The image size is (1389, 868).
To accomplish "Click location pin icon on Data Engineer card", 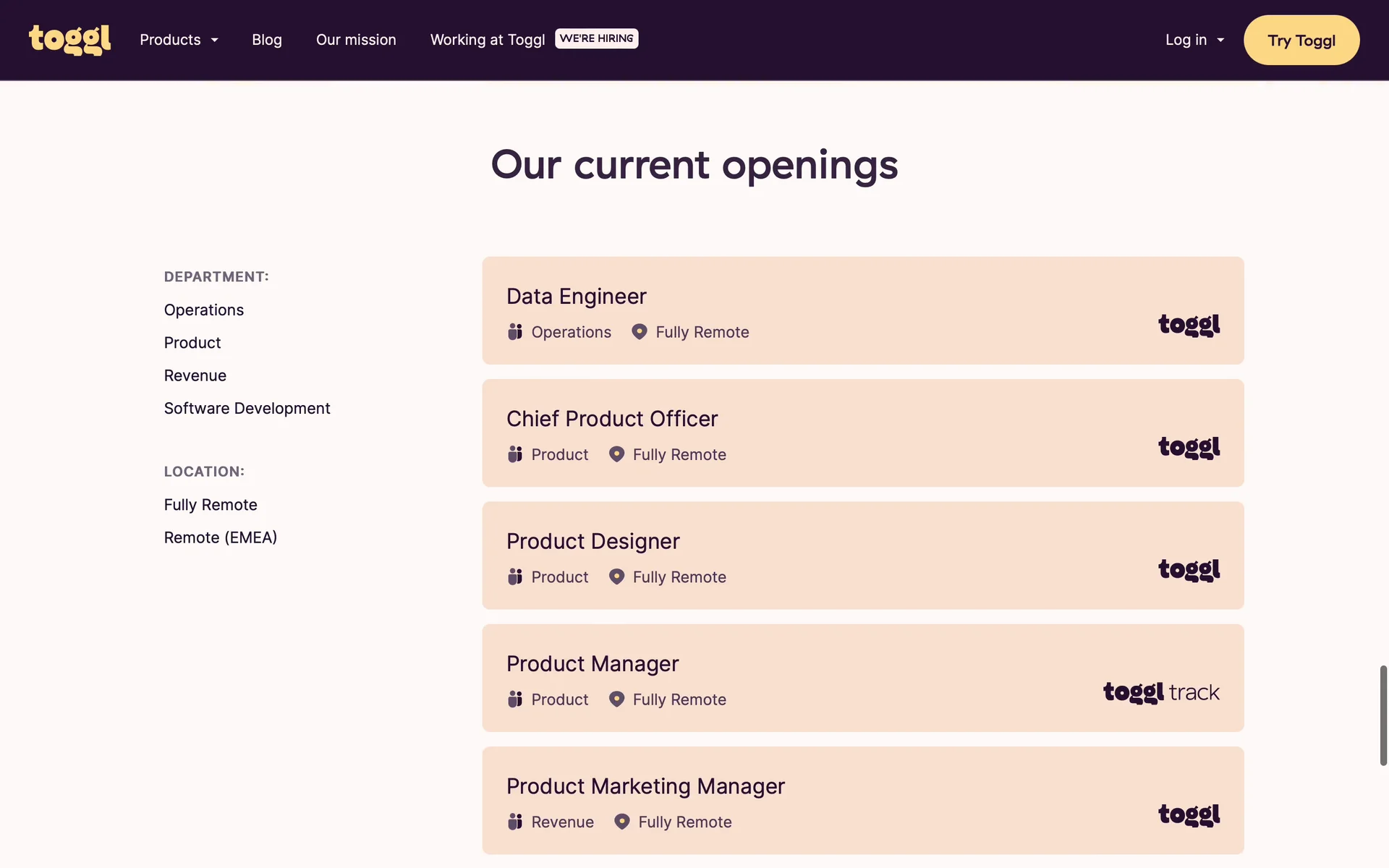I will point(639,332).
